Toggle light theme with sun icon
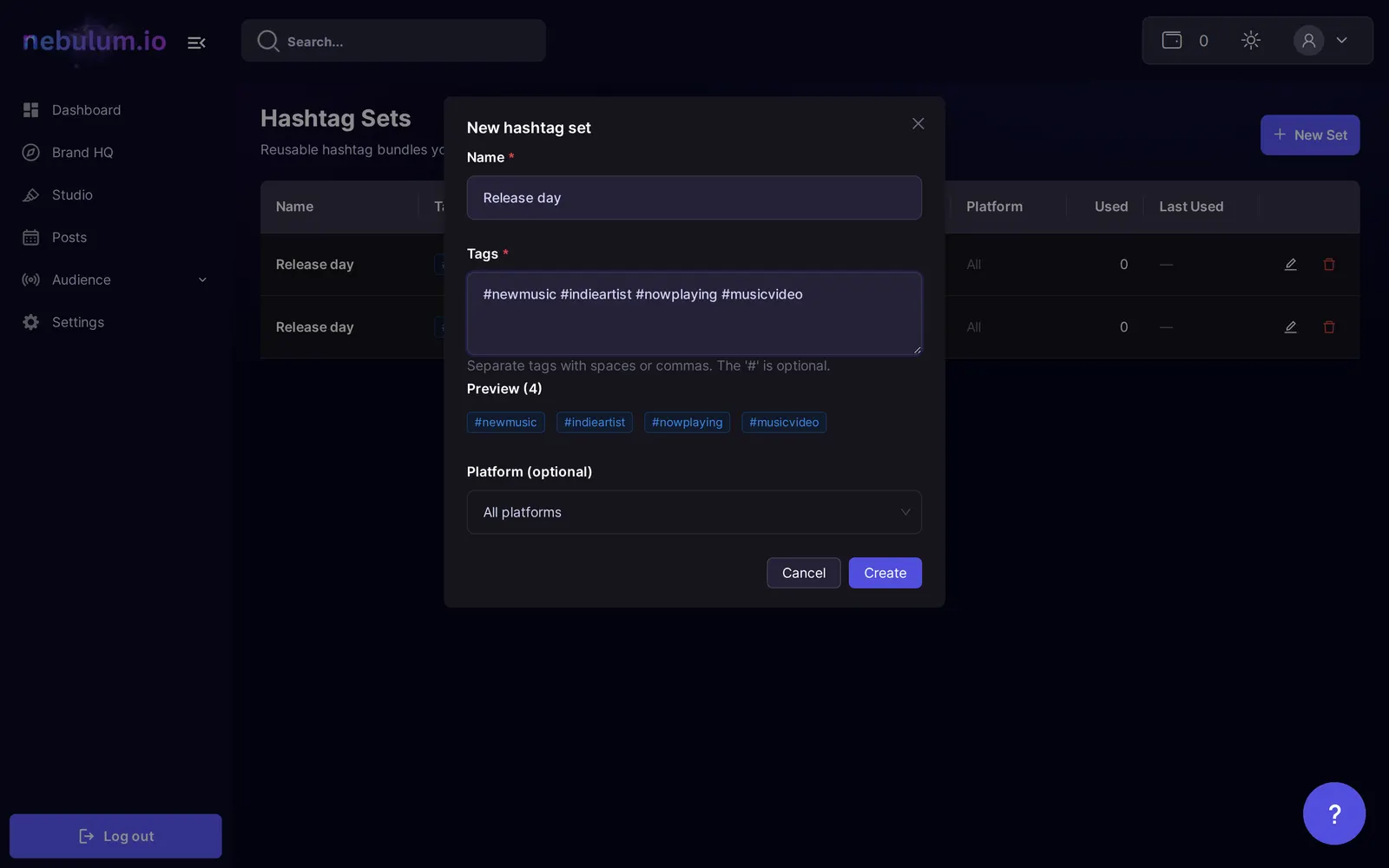Image resolution: width=1389 pixels, height=868 pixels. (x=1251, y=40)
